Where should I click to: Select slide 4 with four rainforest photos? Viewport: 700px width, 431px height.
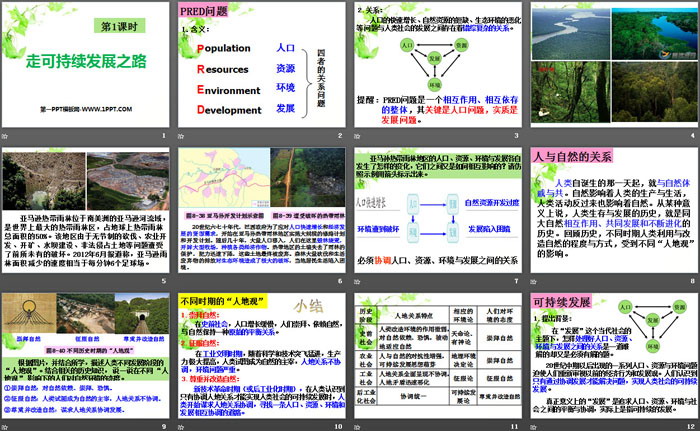coord(612,63)
